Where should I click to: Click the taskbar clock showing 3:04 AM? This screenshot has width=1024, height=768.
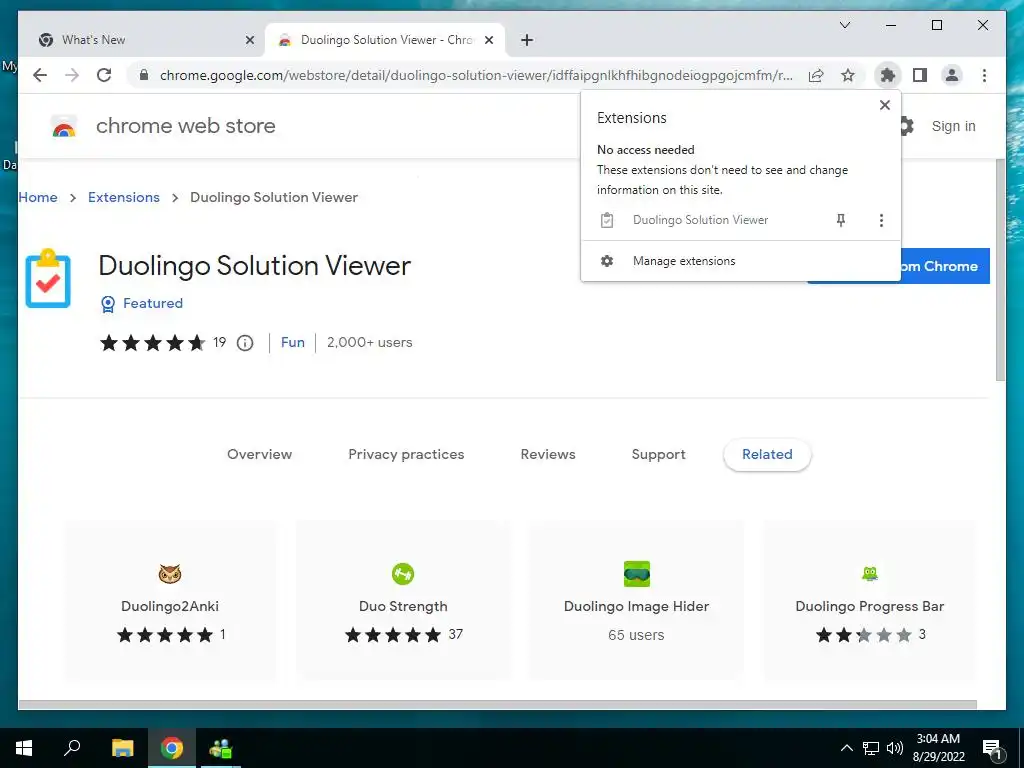click(938, 748)
